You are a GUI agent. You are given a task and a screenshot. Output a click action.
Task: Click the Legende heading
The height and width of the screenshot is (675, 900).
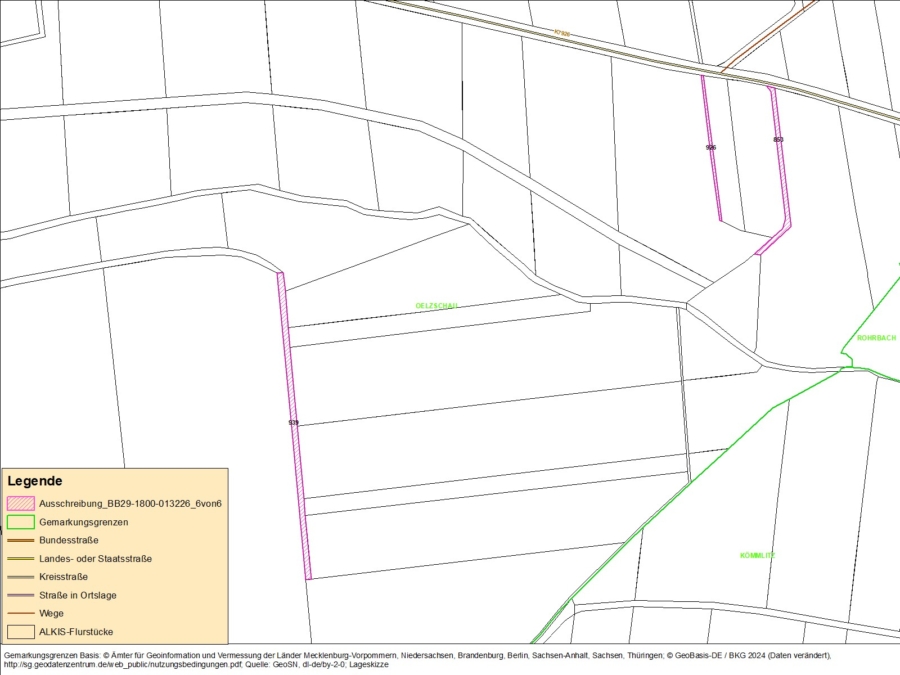tap(35, 481)
